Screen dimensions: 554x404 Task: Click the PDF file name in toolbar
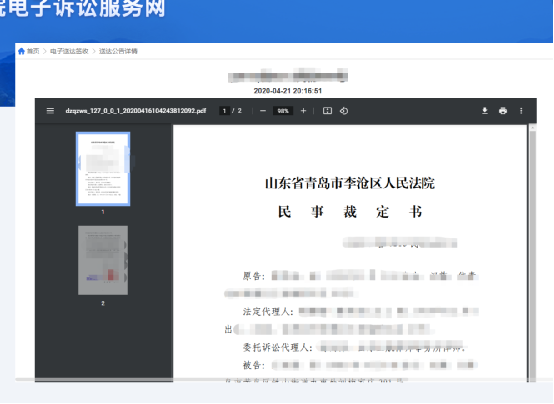(x=136, y=111)
